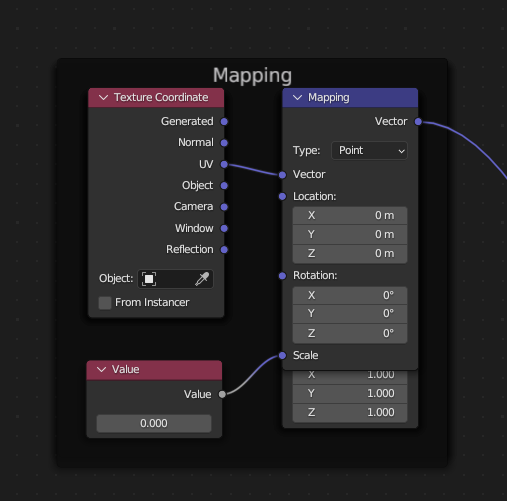Collapse the Mapping node
The width and height of the screenshot is (507, 501).
point(297,98)
